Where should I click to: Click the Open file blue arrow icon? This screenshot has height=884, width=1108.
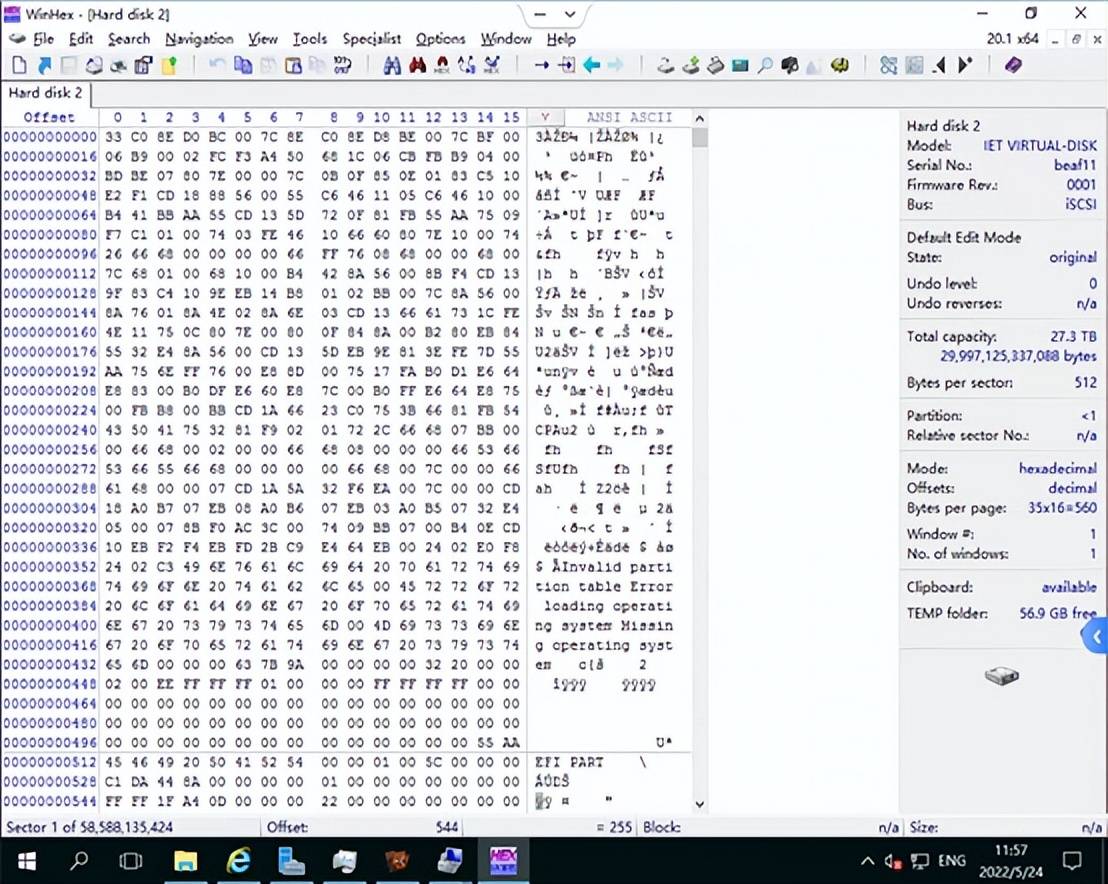point(44,66)
